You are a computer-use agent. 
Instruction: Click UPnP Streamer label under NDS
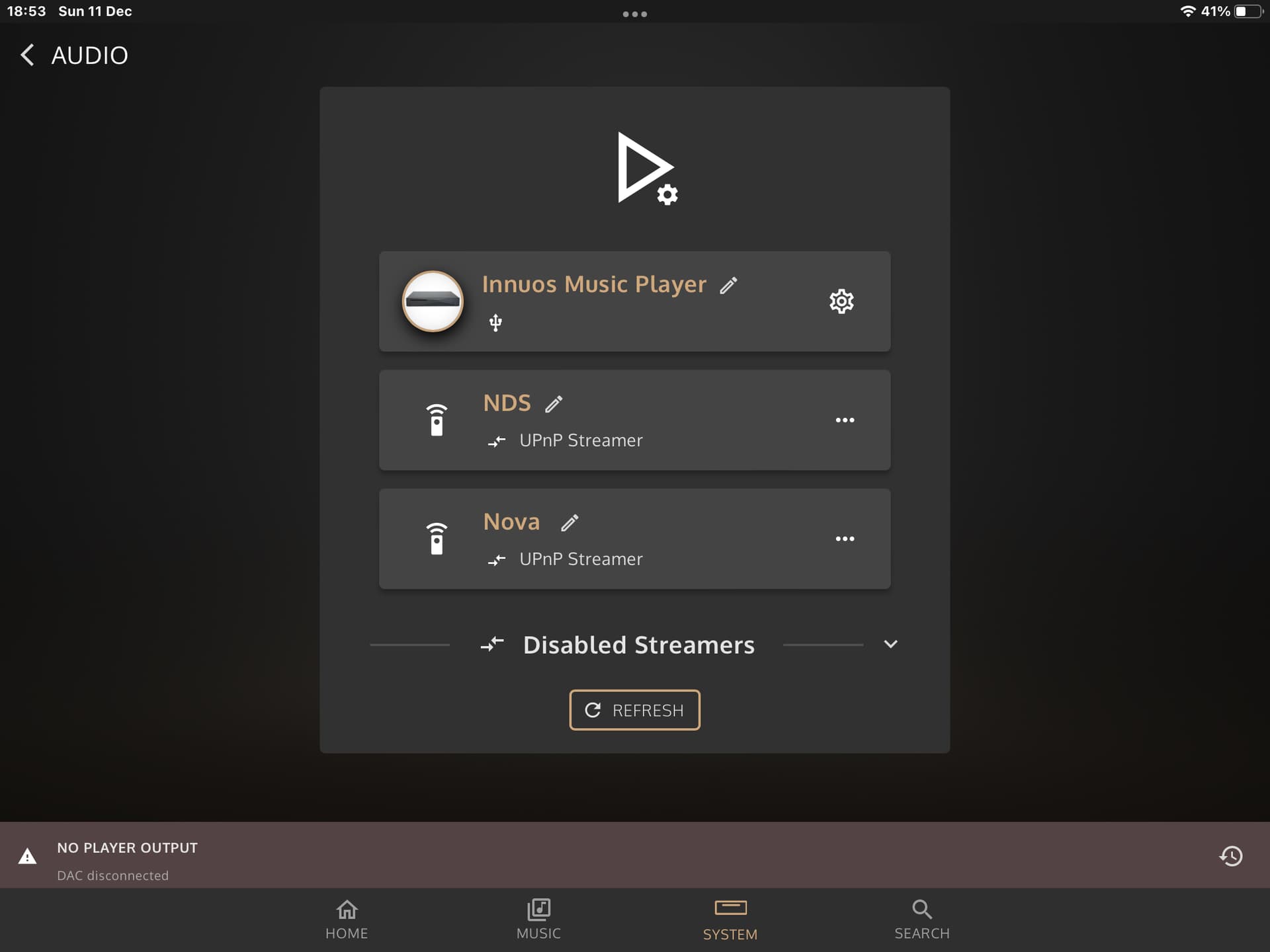581,440
